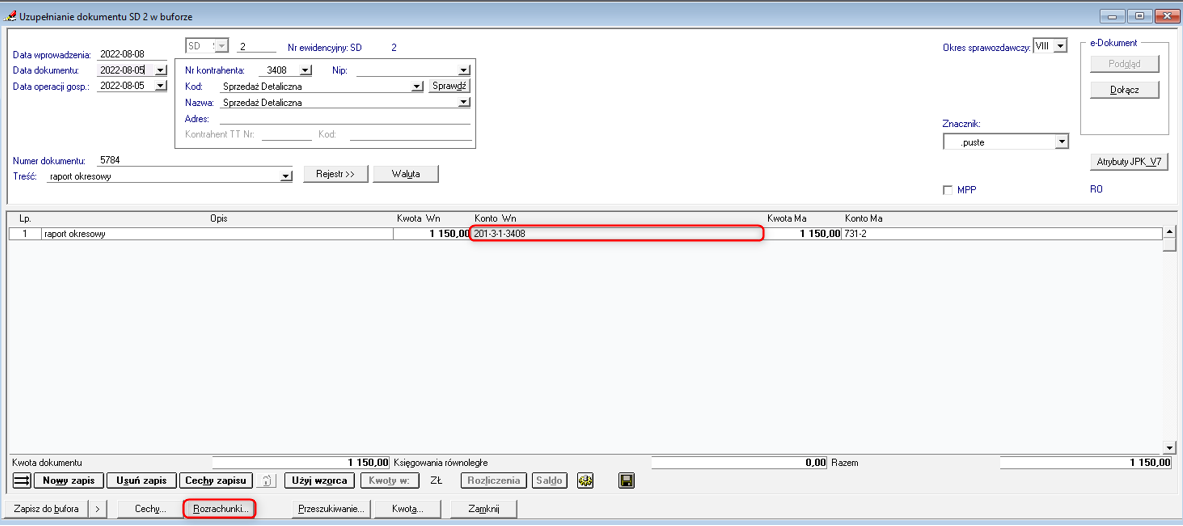1183x526 pixels.
Task: Click the floppy disk save icon
Action: (x=625, y=480)
